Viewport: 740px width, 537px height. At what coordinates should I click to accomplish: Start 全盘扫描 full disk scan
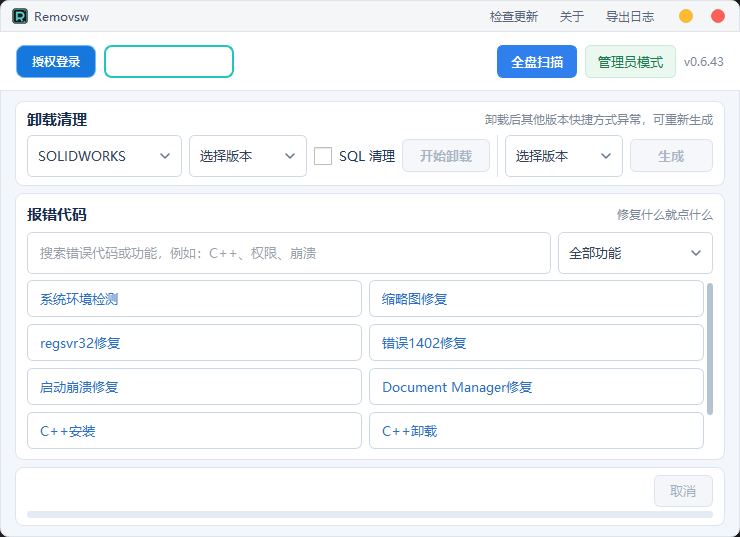pyautogui.click(x=537, y=61)
